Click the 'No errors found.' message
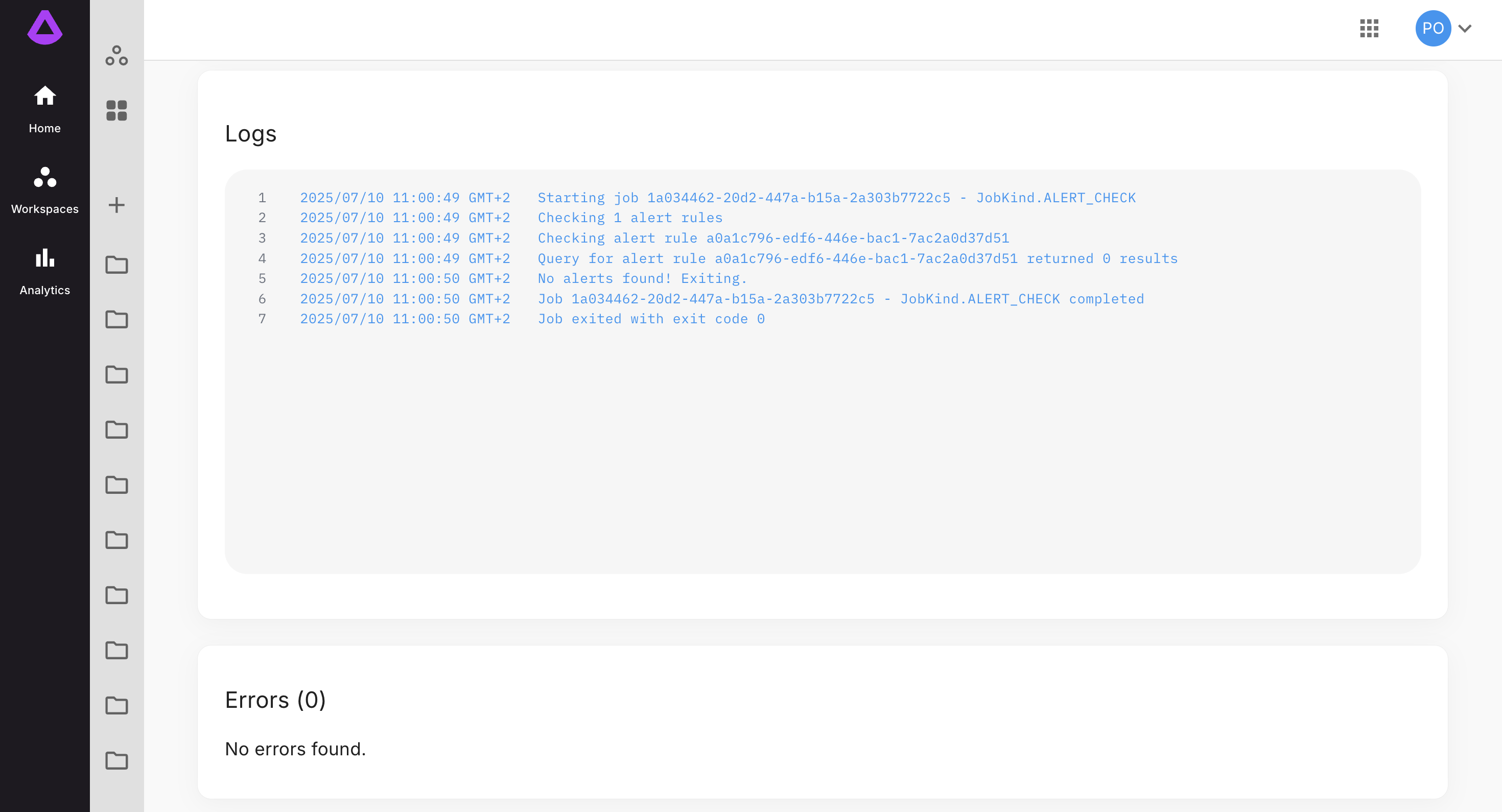 click(295, 749)
